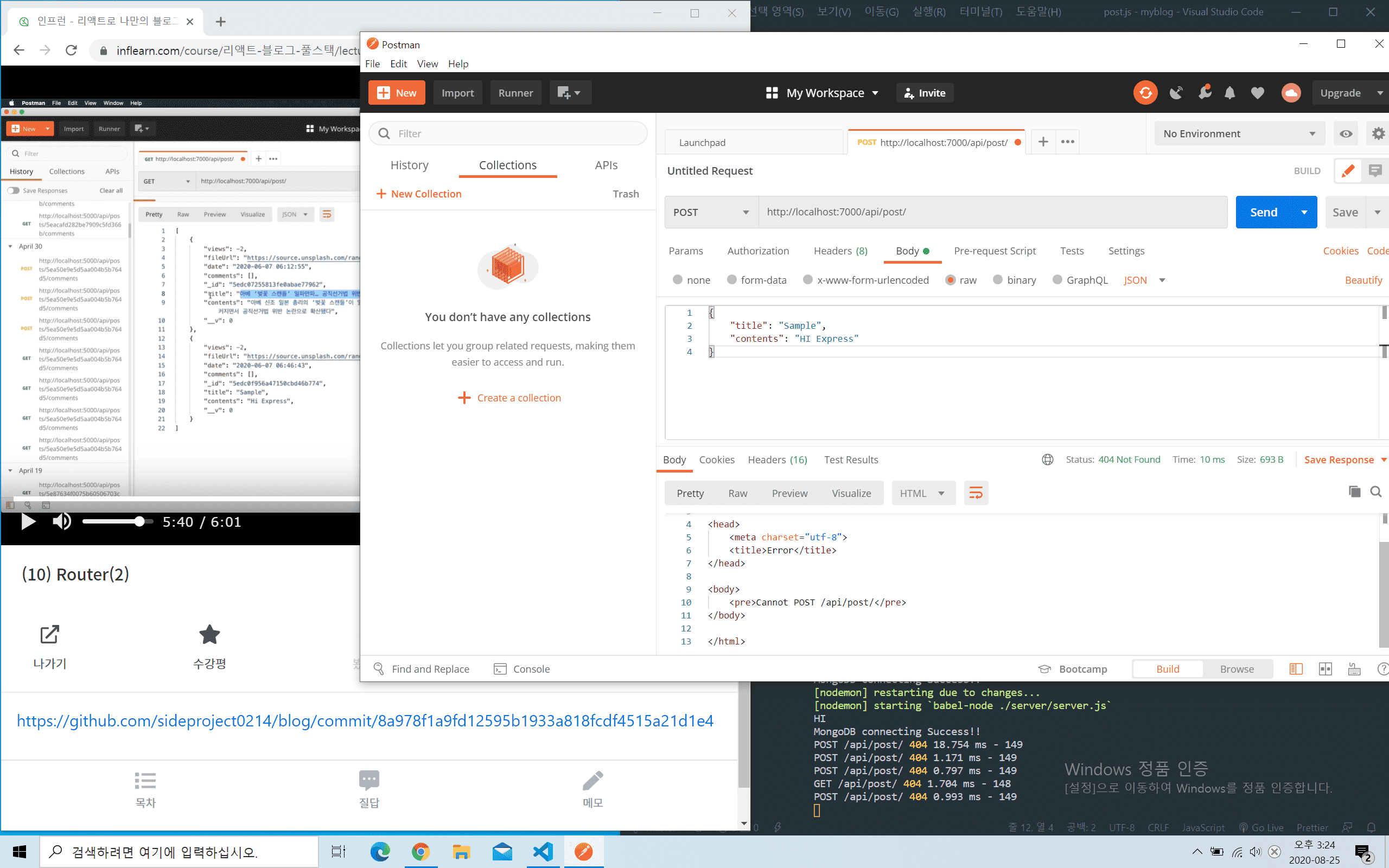Choose the none body radio button
This screenshot has height=868, width=1389.
pyautogui.click(x=678, y=280)
